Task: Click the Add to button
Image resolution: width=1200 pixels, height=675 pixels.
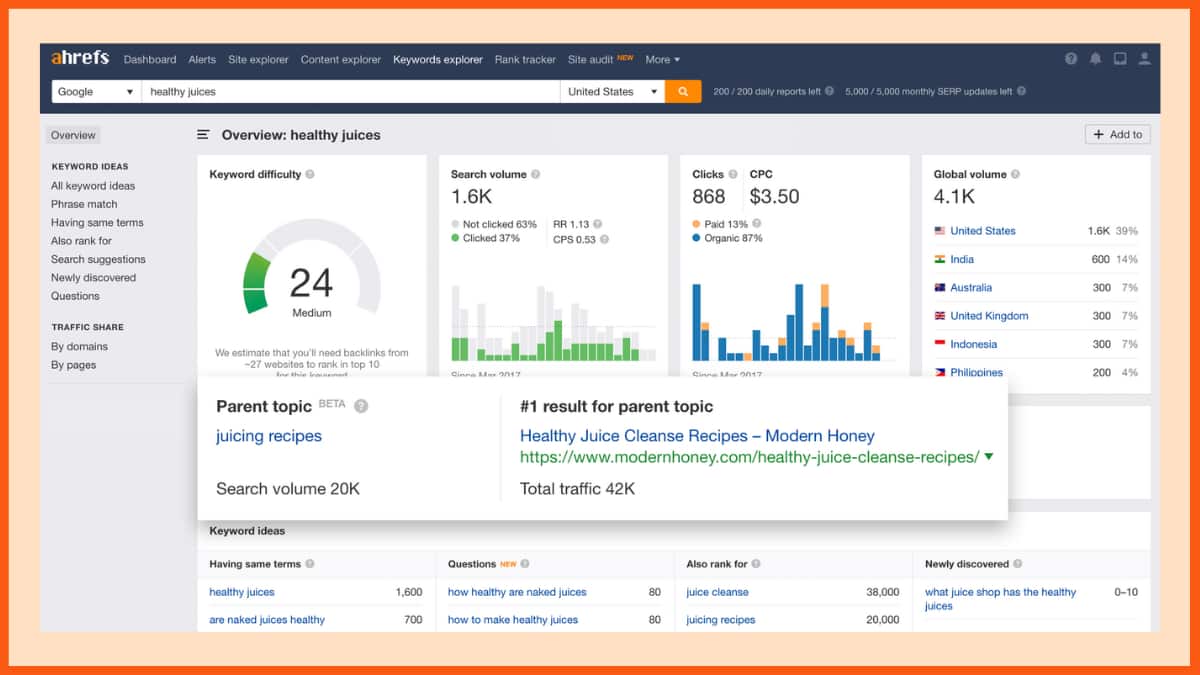Action: coord(1118,134)
